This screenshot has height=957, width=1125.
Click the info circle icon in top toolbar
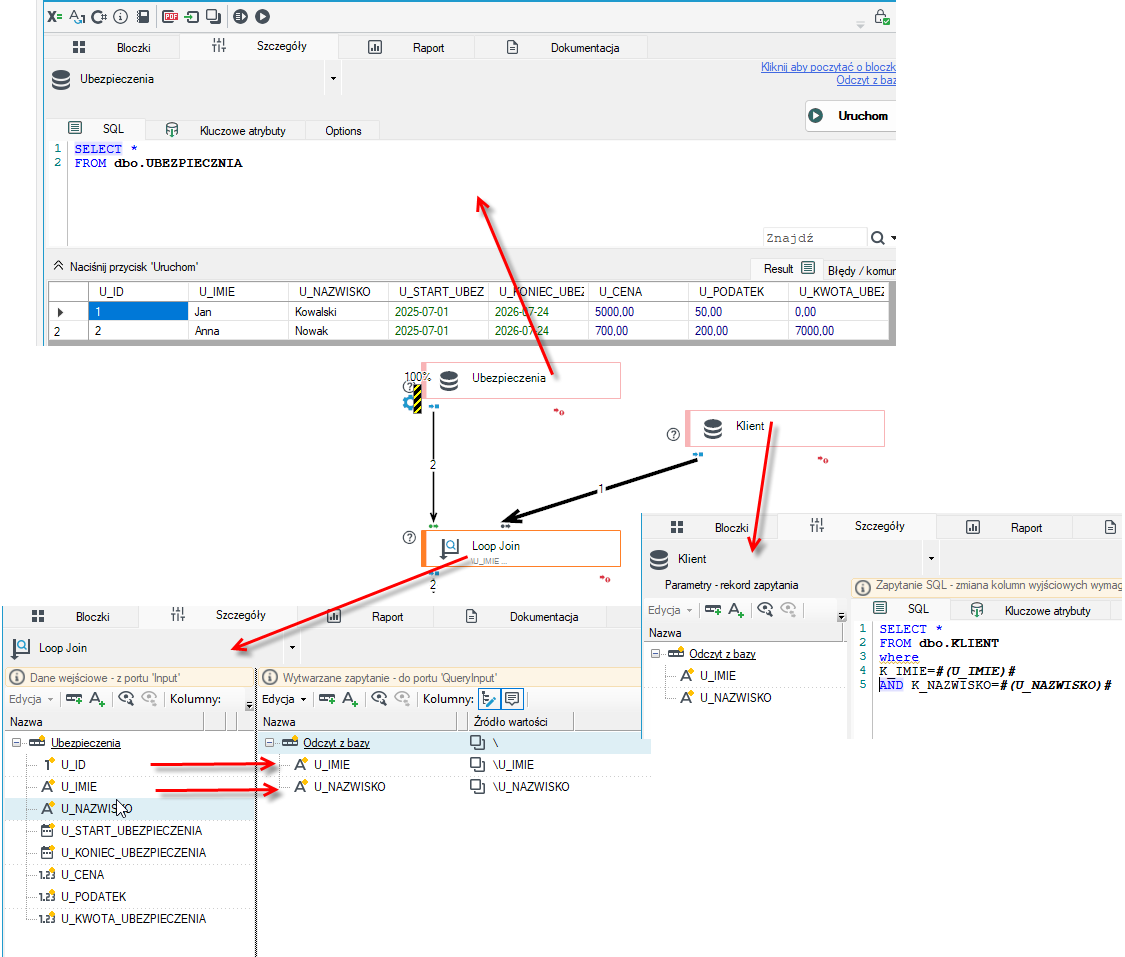121,16
